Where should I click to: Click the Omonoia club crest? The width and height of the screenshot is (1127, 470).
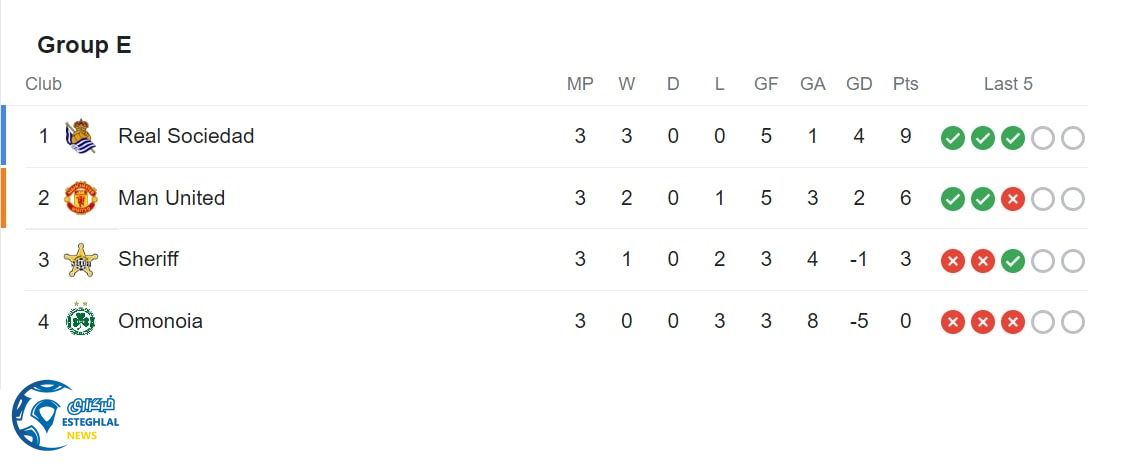point(80,321)
